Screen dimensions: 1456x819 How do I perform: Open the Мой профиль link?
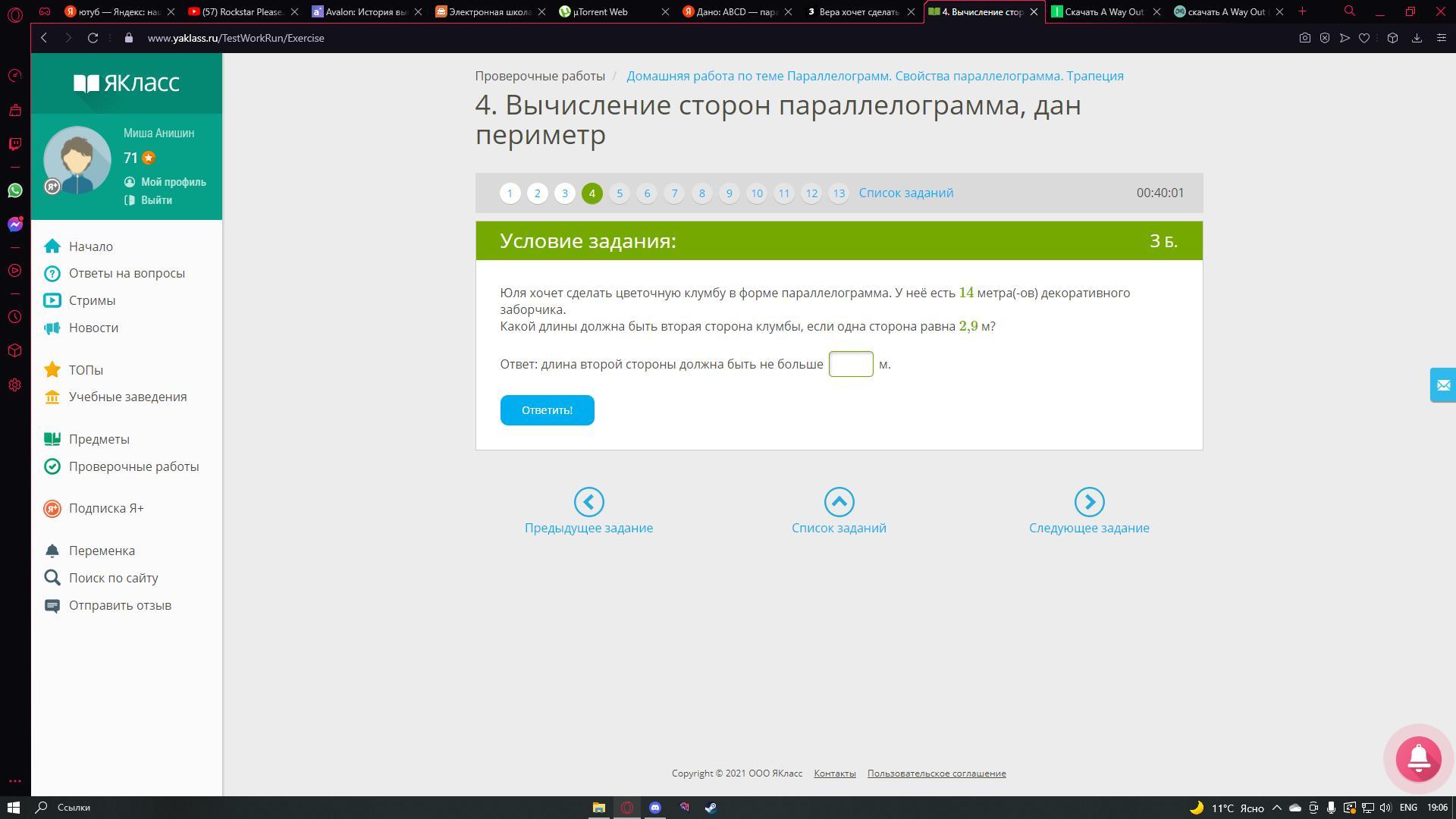pos(173,182)
